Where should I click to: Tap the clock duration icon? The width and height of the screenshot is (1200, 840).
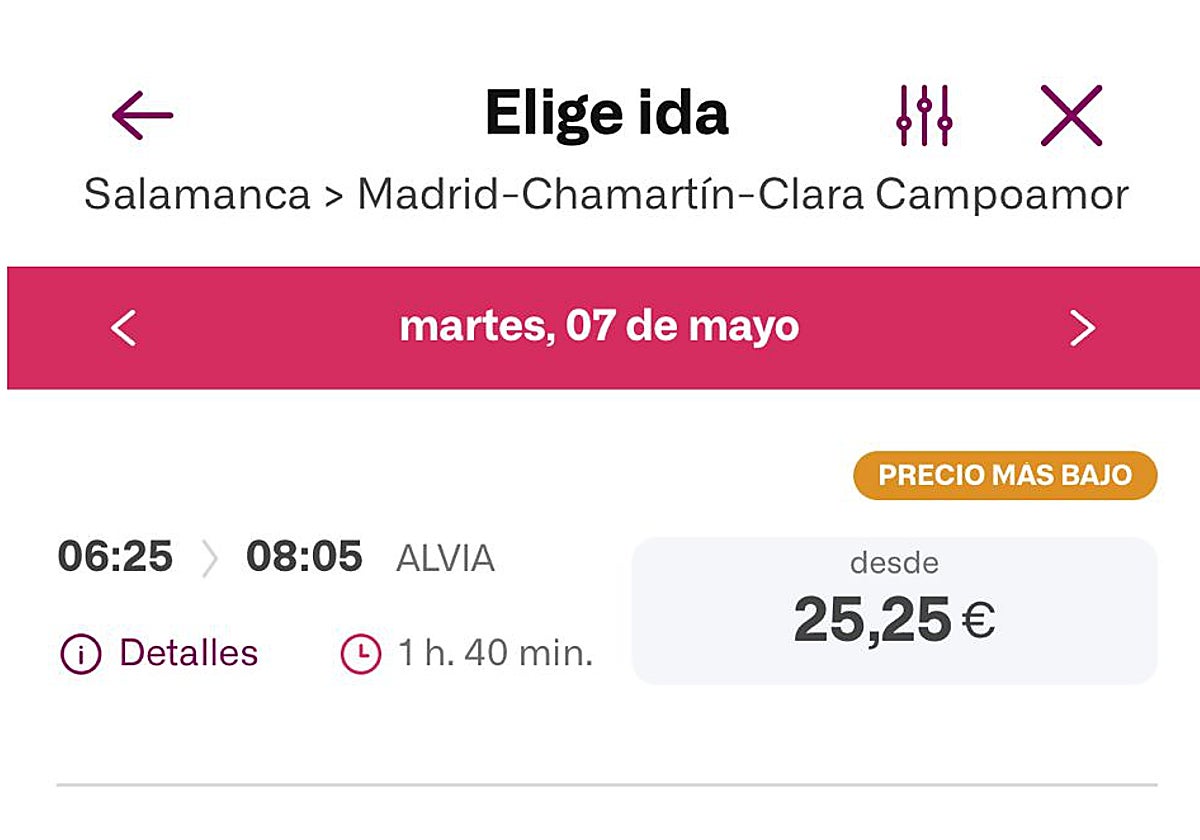(x=361, y=655)
